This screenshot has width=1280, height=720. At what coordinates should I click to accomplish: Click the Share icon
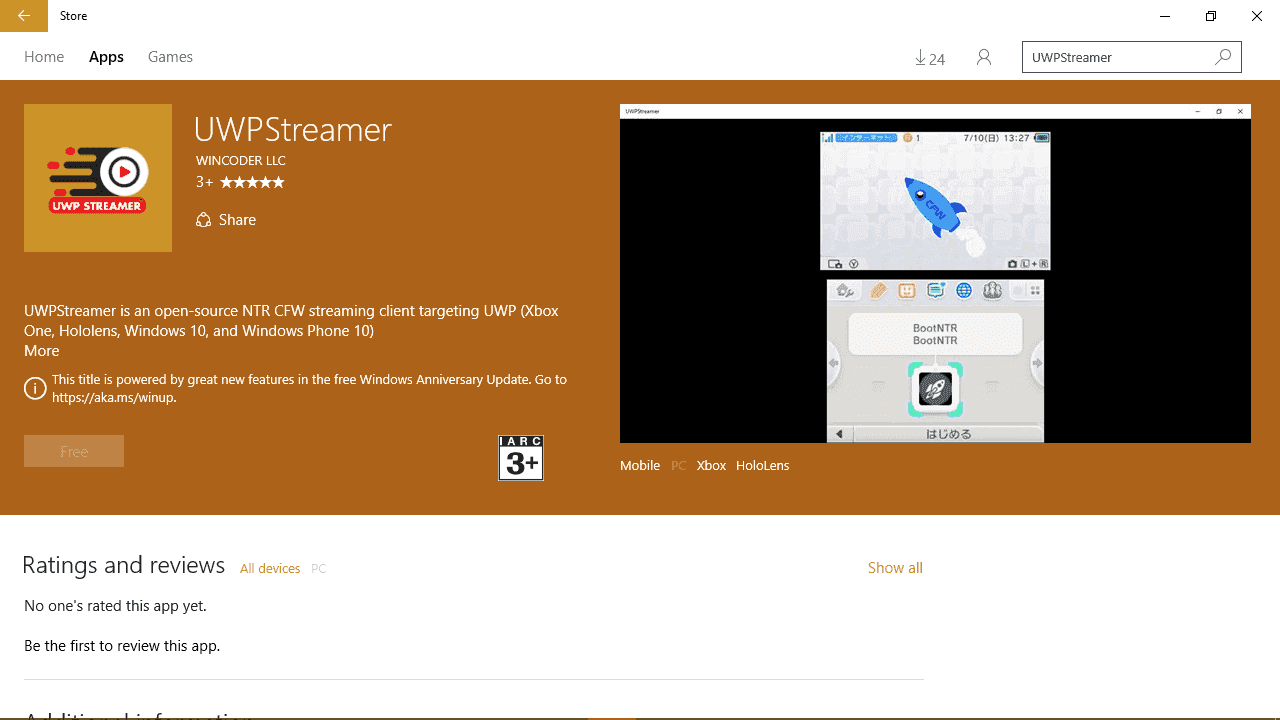click(x=204, y=220)
